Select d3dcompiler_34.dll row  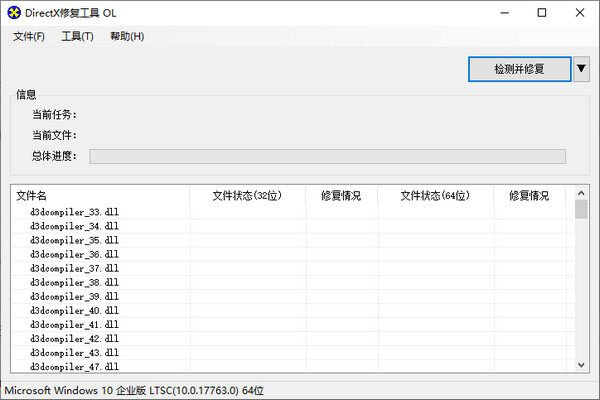point(293,226)
